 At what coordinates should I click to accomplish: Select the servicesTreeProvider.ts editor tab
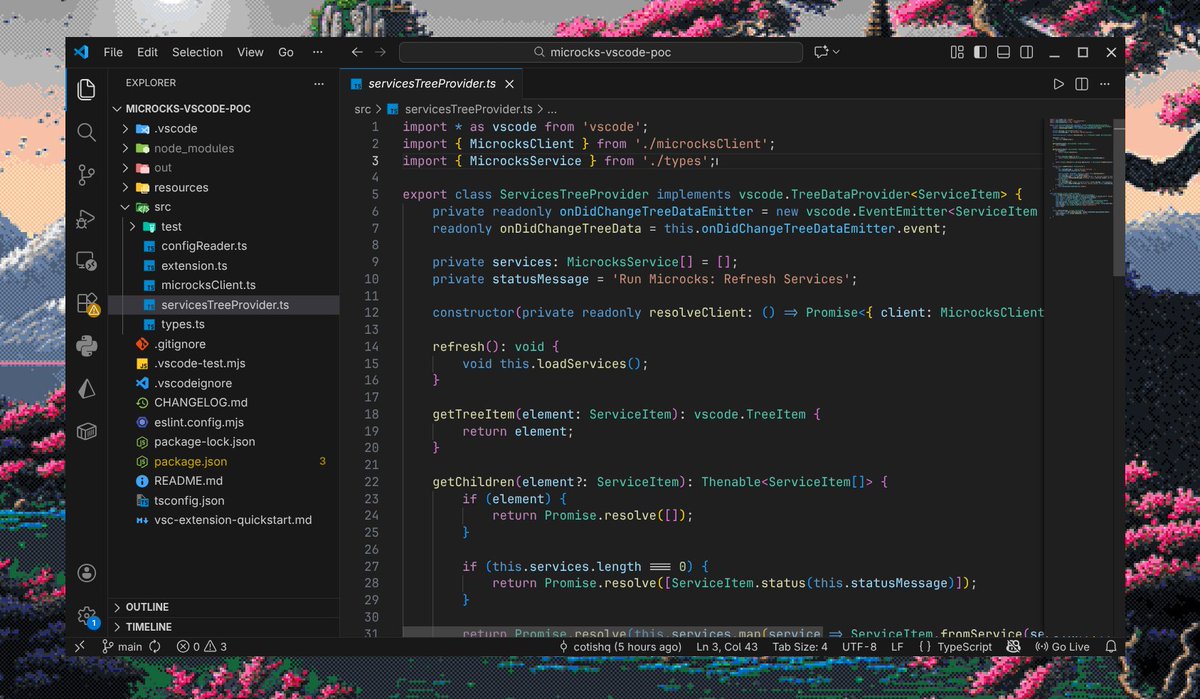coord(431,84)
